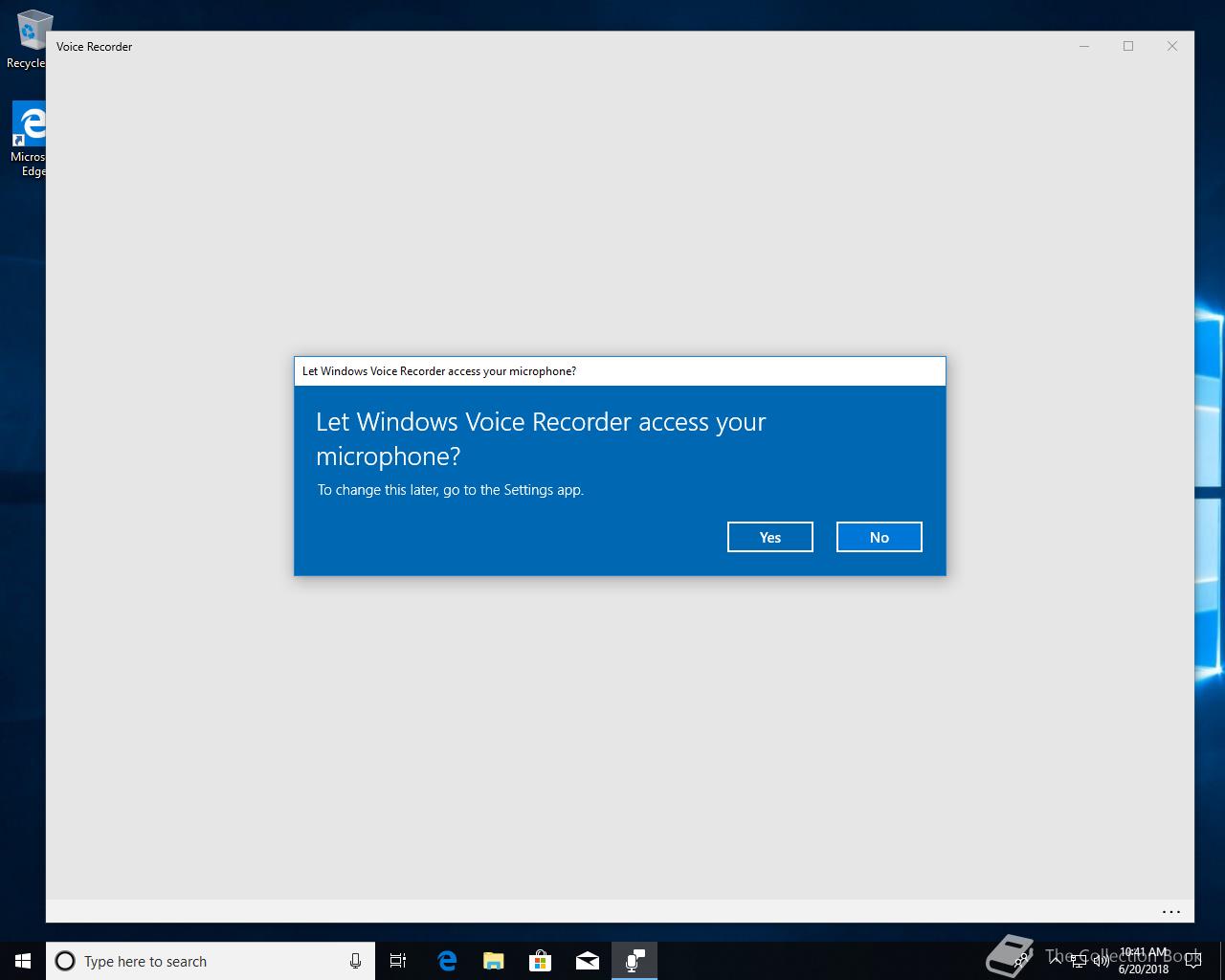Open File Explorer from taskbar

(493, 961)
